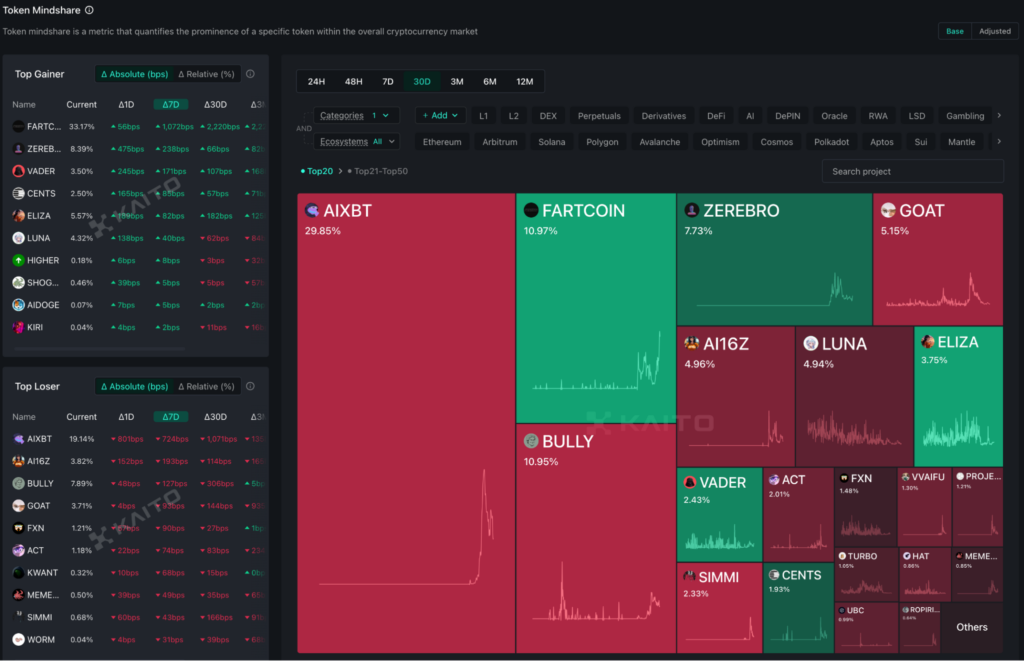
Task: Click KIRI token icon in Top Gainer list
Action: pyautogui.click(x=18, y=327)
